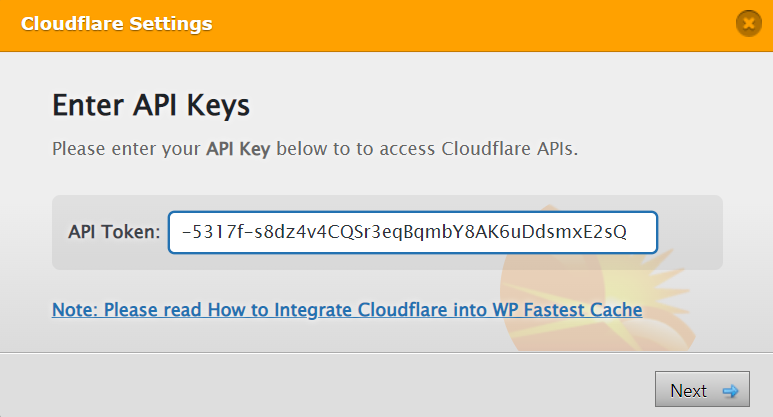Screen dimensions: 773x417
Task: Click the word 'Next' on the button
Action: tap(688, 391)
